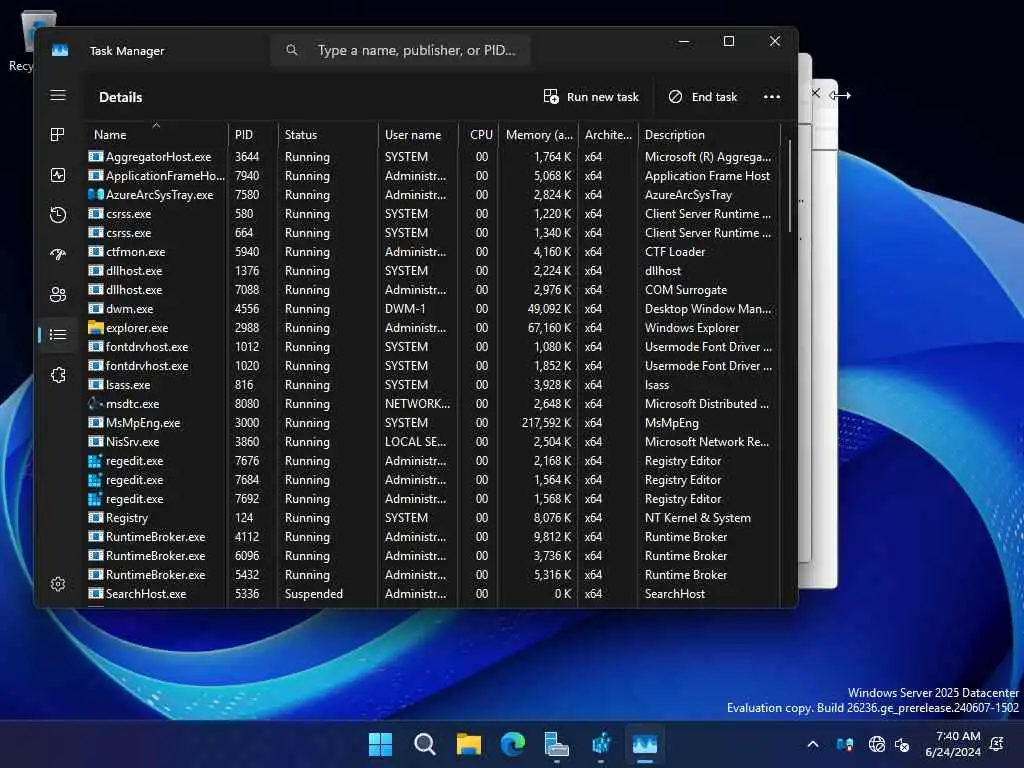Screen dimensions: 1024x768
Task: Select the explorer.exe folder icon
Action: pos(96,327)
